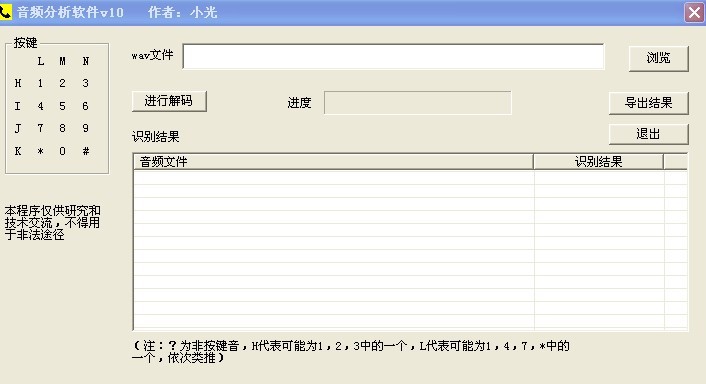Click keypad digit 3
This screenshot has width=706, height=384.
[x=86, y=83]
